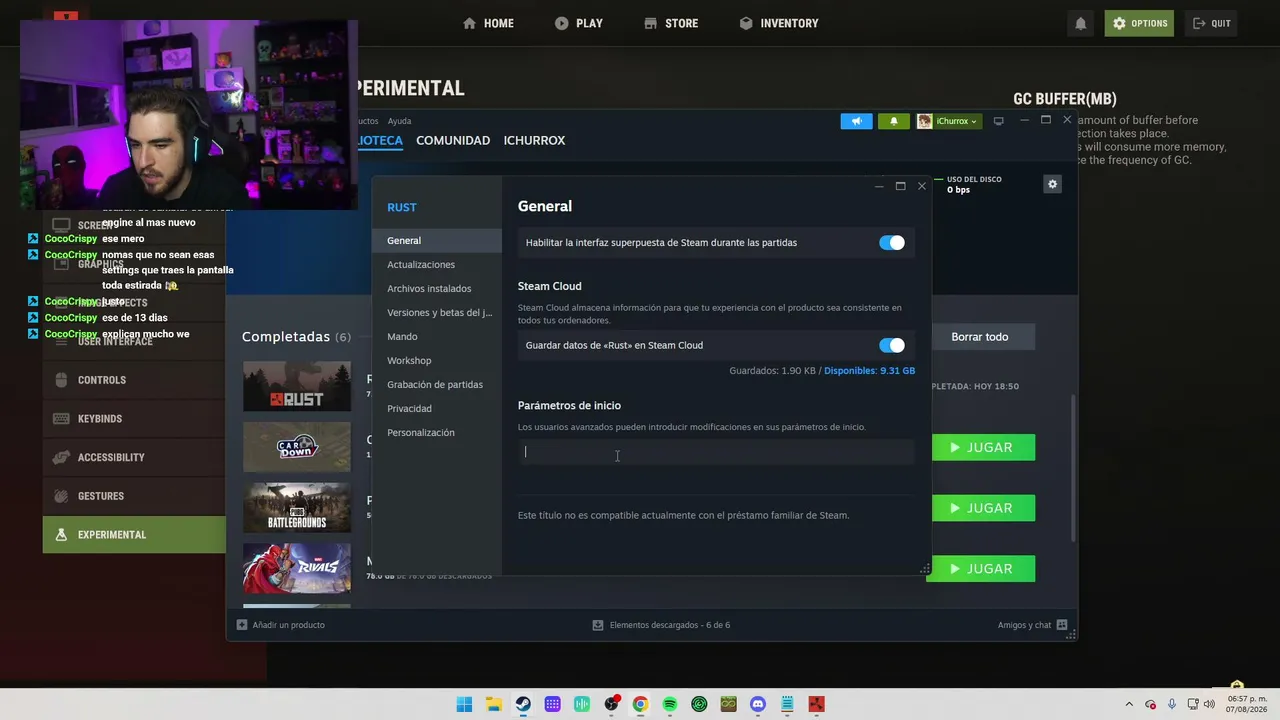The width and height of the screenshot is (1280, 720).
Task: Open the Rust INVENTORY tab
Action: (x=779, y=23)
